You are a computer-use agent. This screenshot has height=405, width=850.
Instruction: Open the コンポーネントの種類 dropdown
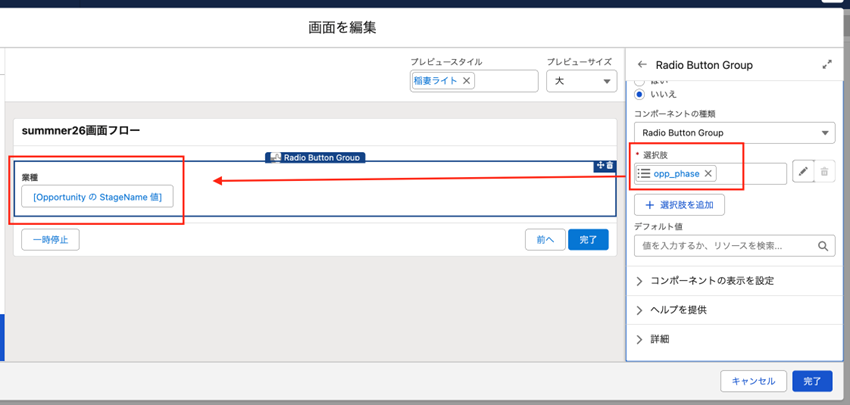[734, 133]
